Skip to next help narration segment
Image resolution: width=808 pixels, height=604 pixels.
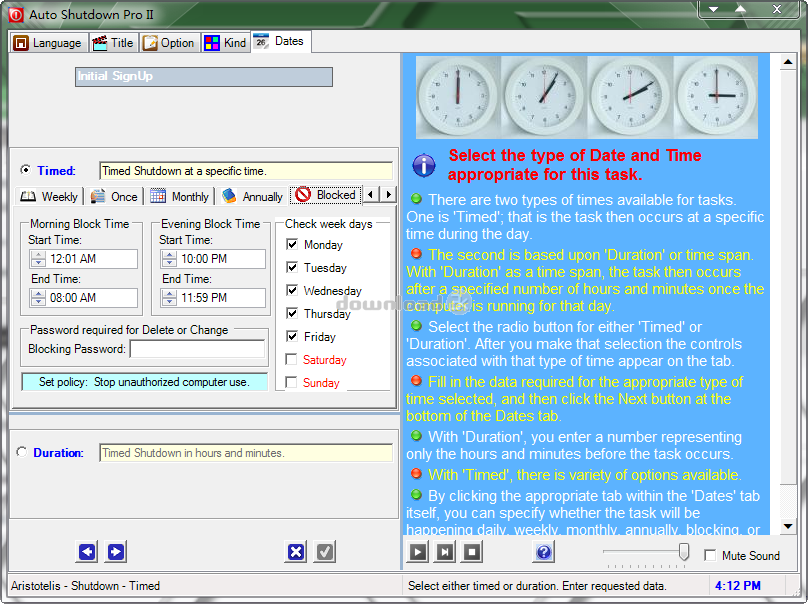click(445, 552)
